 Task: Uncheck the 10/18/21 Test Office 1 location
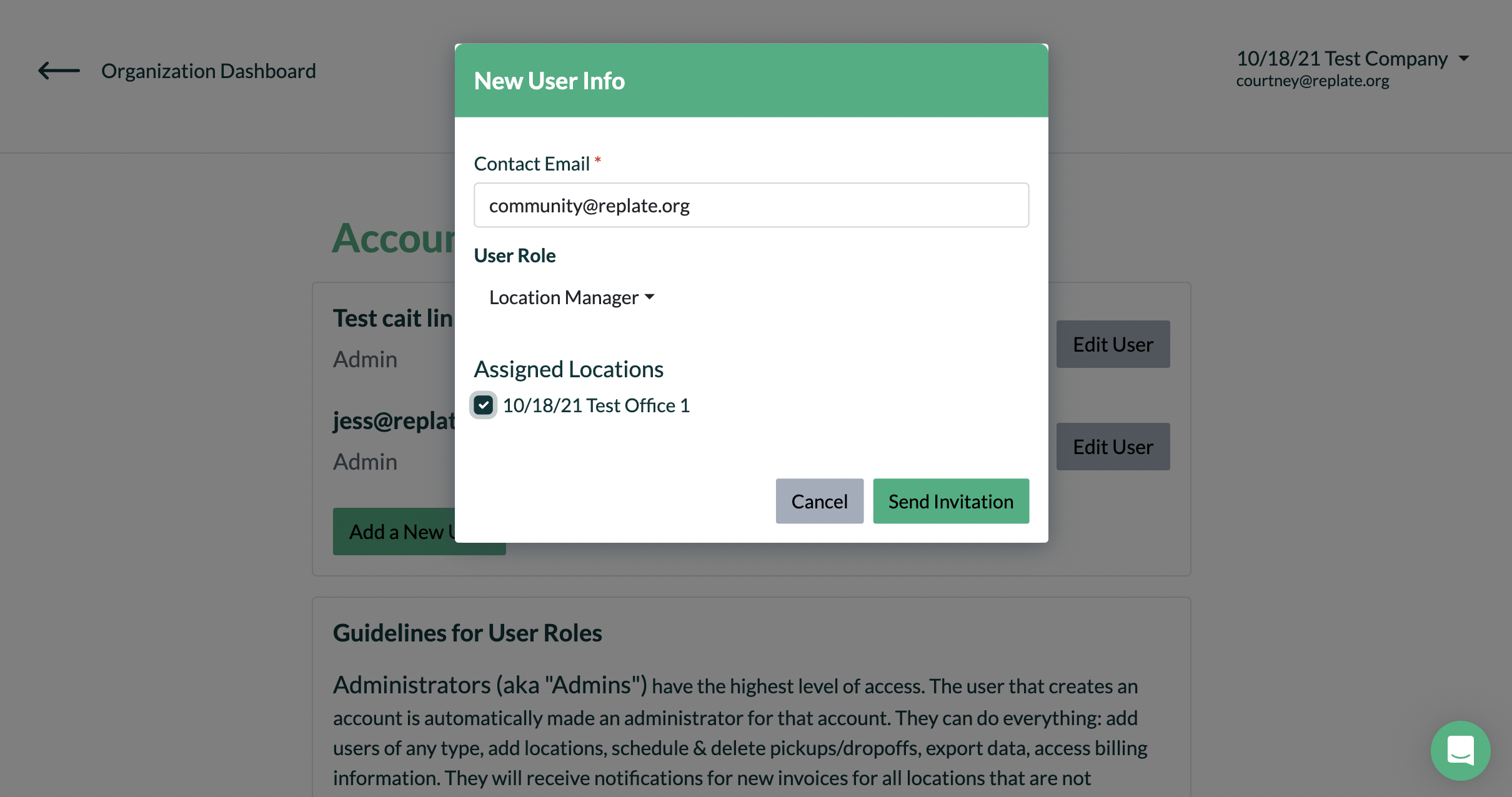pyautogui.click(x=484, y=405)
